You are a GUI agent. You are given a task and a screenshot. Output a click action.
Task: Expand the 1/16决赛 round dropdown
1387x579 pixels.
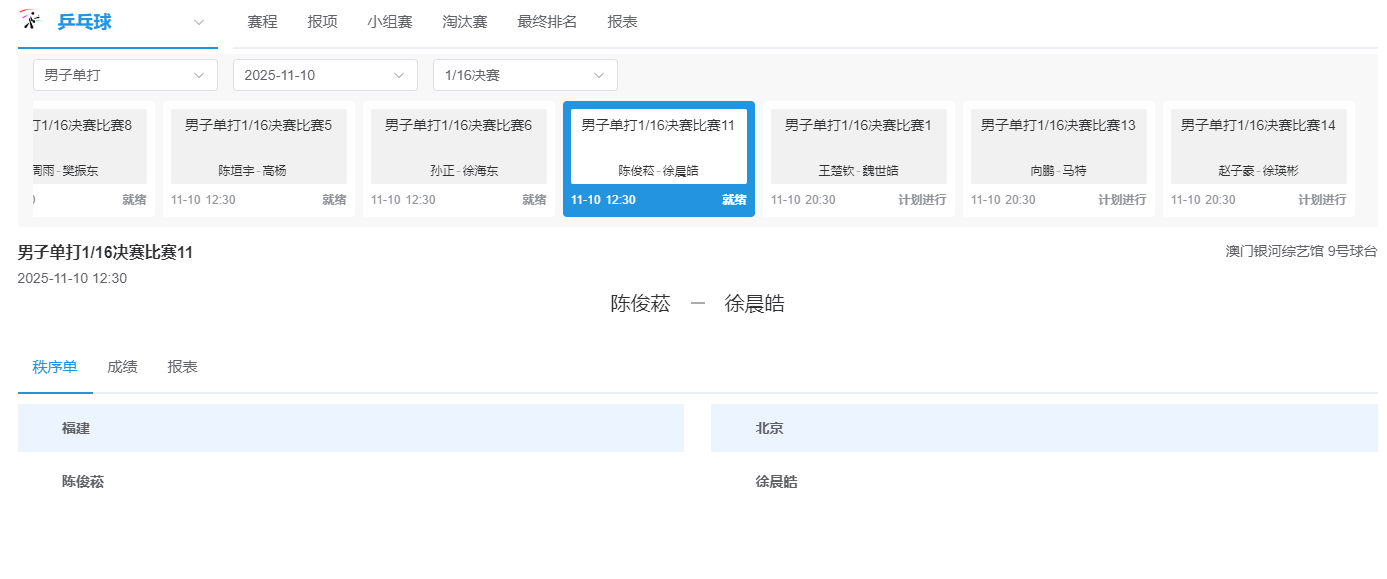(524, 74)
